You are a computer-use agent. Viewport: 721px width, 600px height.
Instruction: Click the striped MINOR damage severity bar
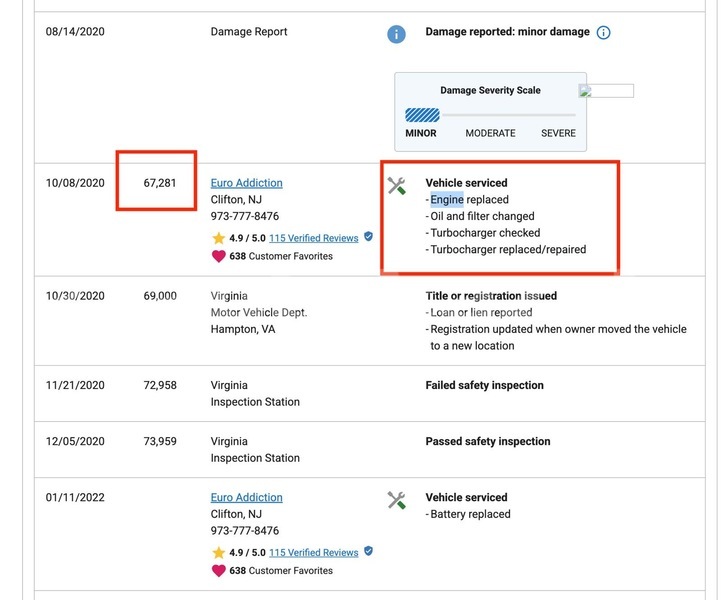click(422, 115)
